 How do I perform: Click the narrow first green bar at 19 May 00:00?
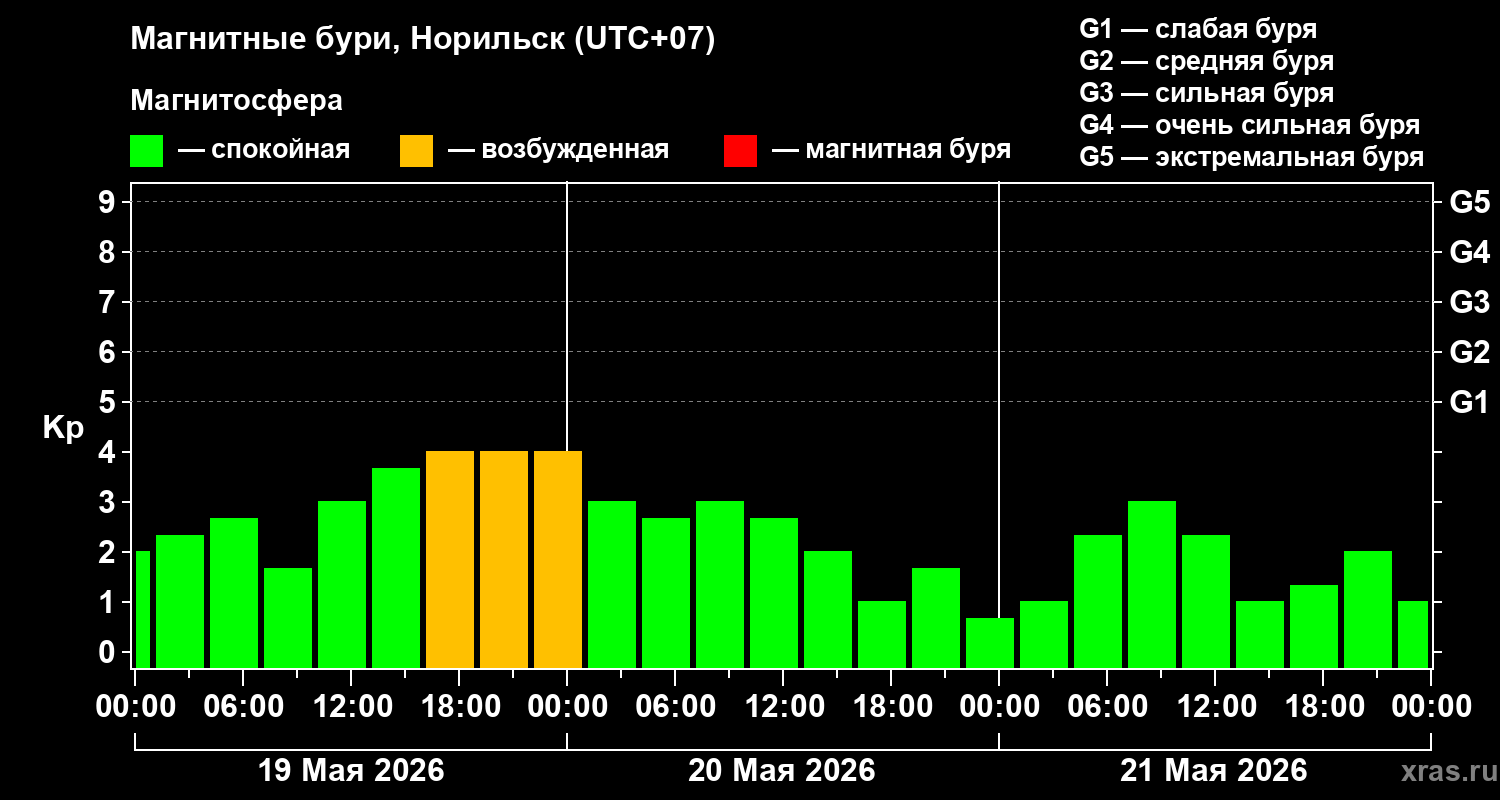click(142, 609)
